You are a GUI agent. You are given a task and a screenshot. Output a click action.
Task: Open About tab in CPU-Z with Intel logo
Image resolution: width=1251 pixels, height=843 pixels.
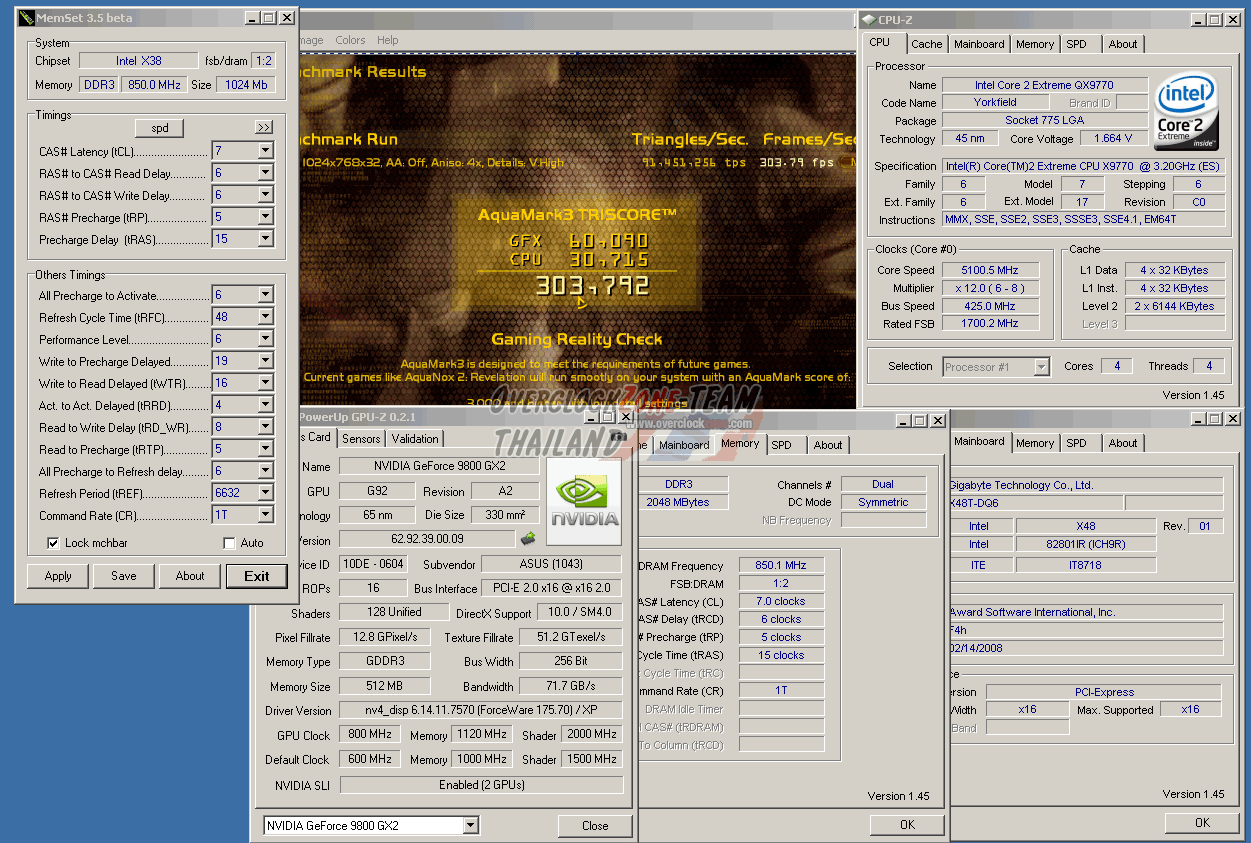point(1123,44)
